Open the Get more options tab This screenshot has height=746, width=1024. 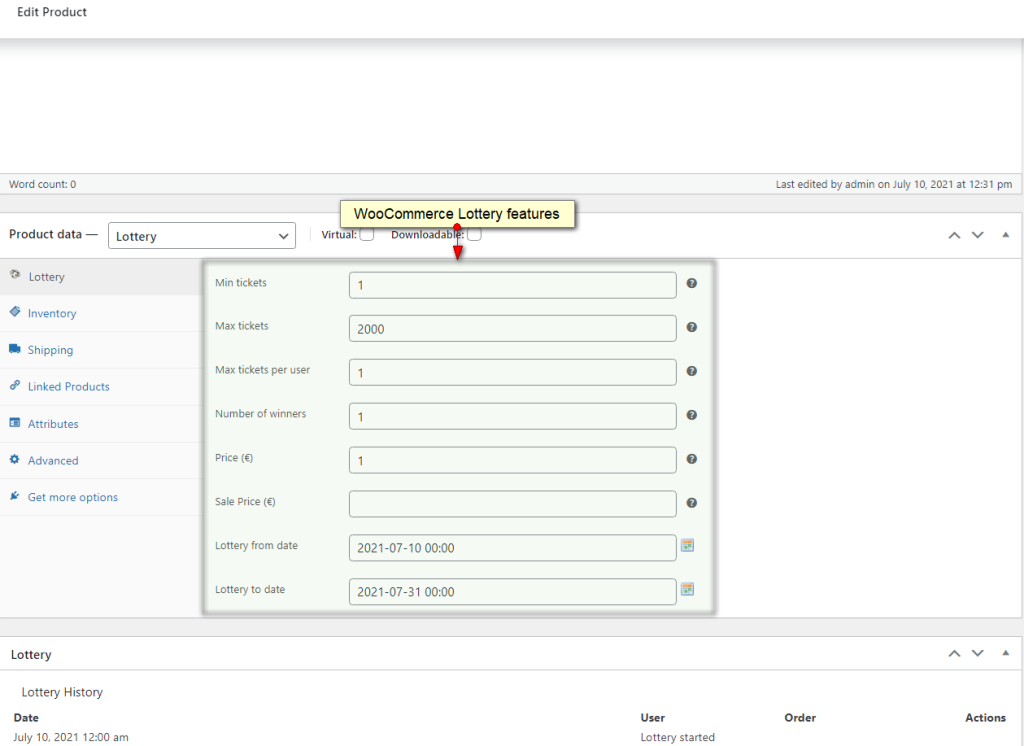pos(101,497)
